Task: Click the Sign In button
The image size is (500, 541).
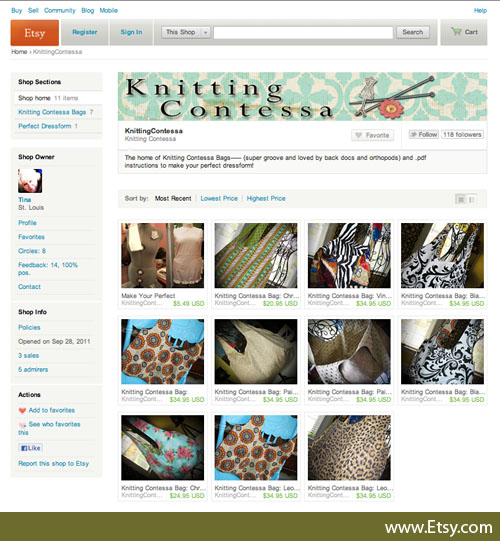Action: pos(131,32)
